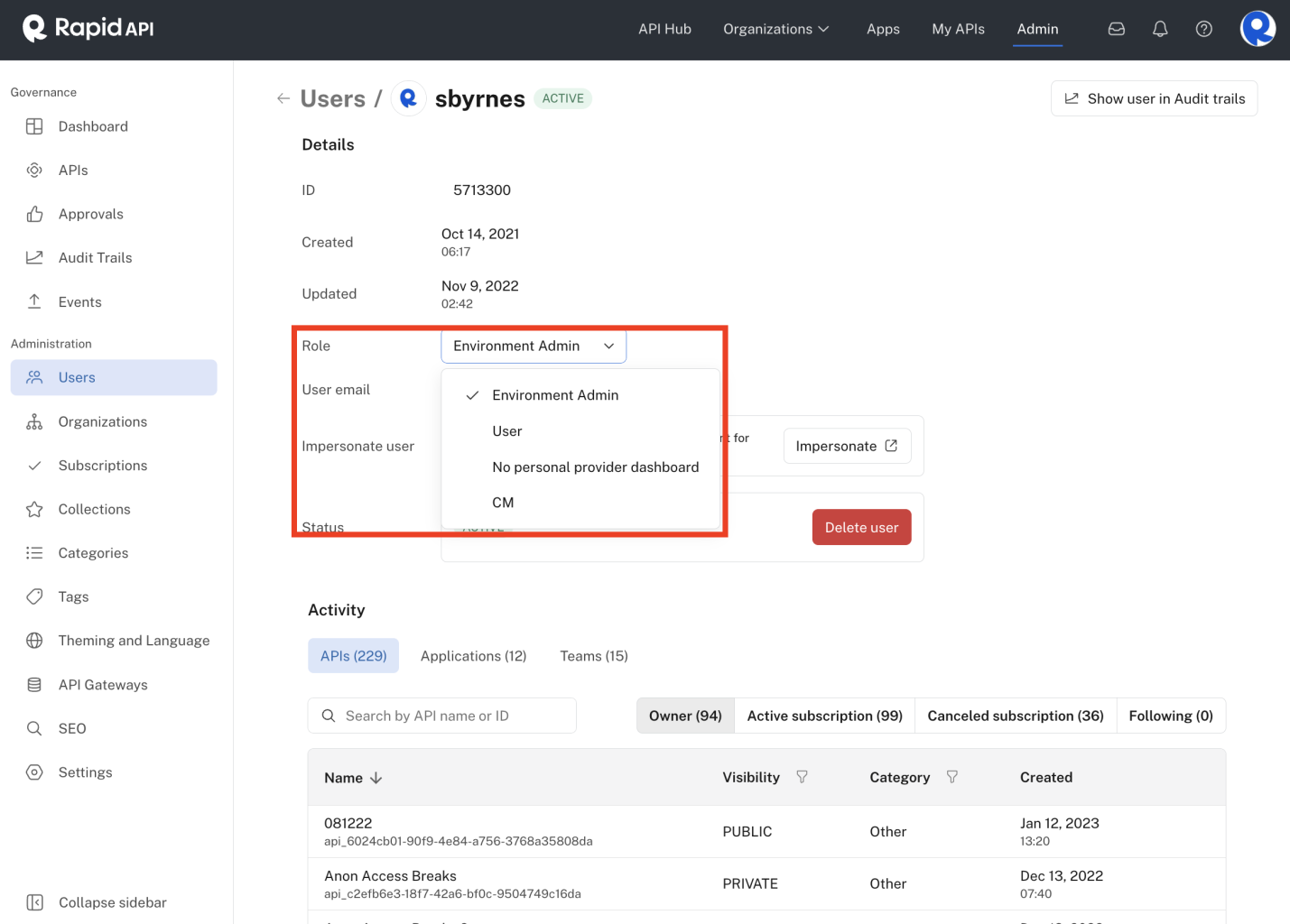Screen dimensions: 1290x924
Task: Focus the Search by API name field
Action: [441, 716]
